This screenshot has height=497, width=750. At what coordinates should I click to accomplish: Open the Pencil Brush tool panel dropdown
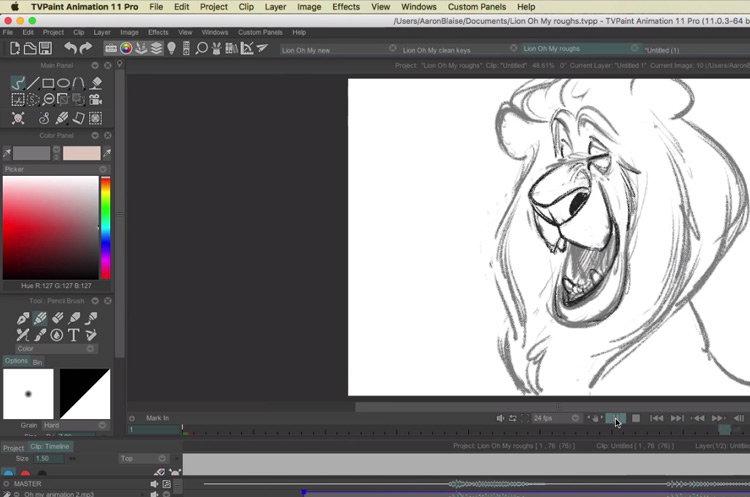(95, 301)
